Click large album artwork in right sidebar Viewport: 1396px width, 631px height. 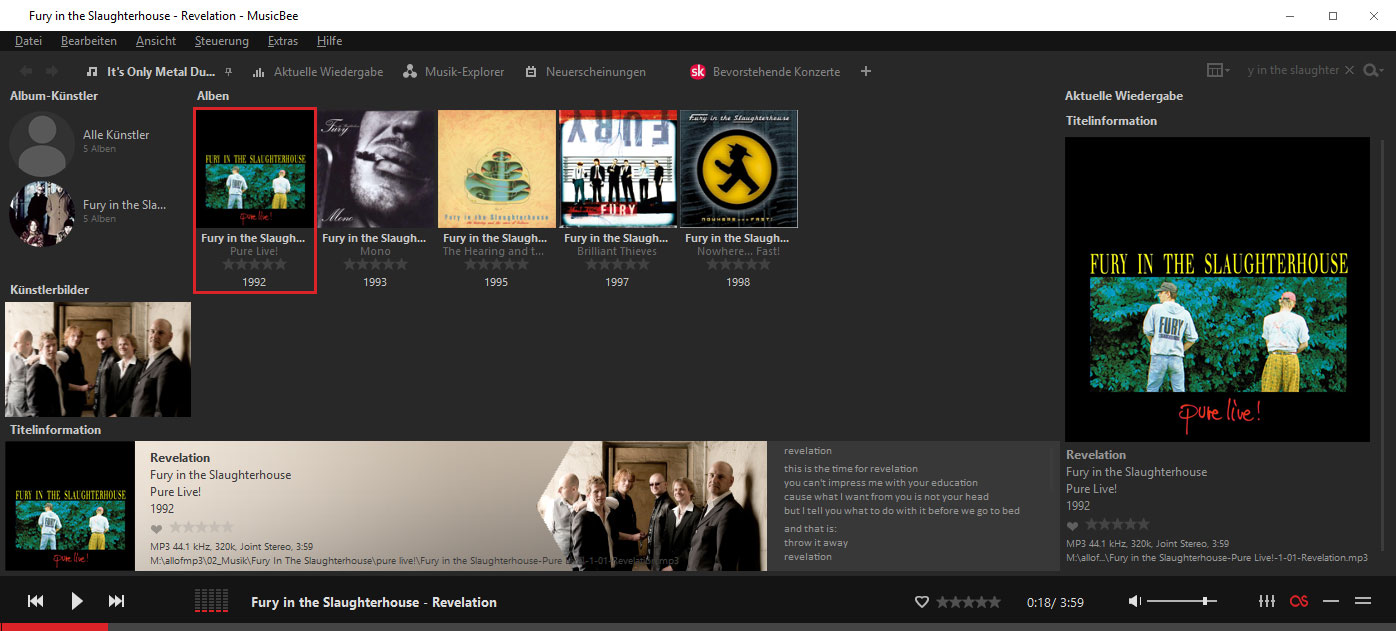pos(1217,290)
